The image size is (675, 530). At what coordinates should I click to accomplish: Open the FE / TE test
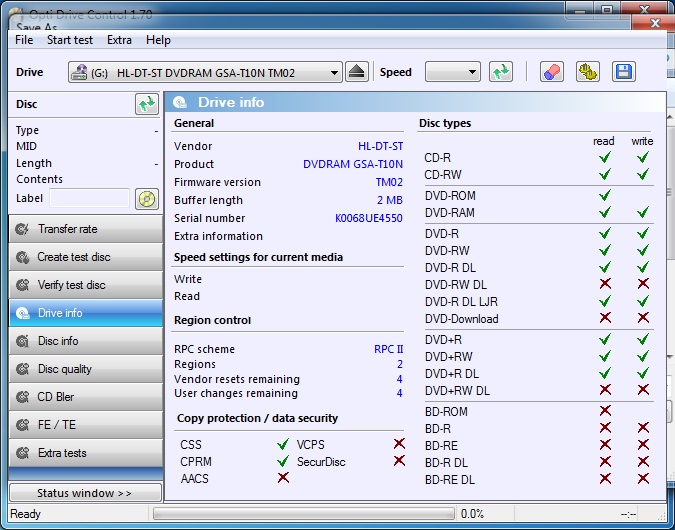tap(86, 425)
